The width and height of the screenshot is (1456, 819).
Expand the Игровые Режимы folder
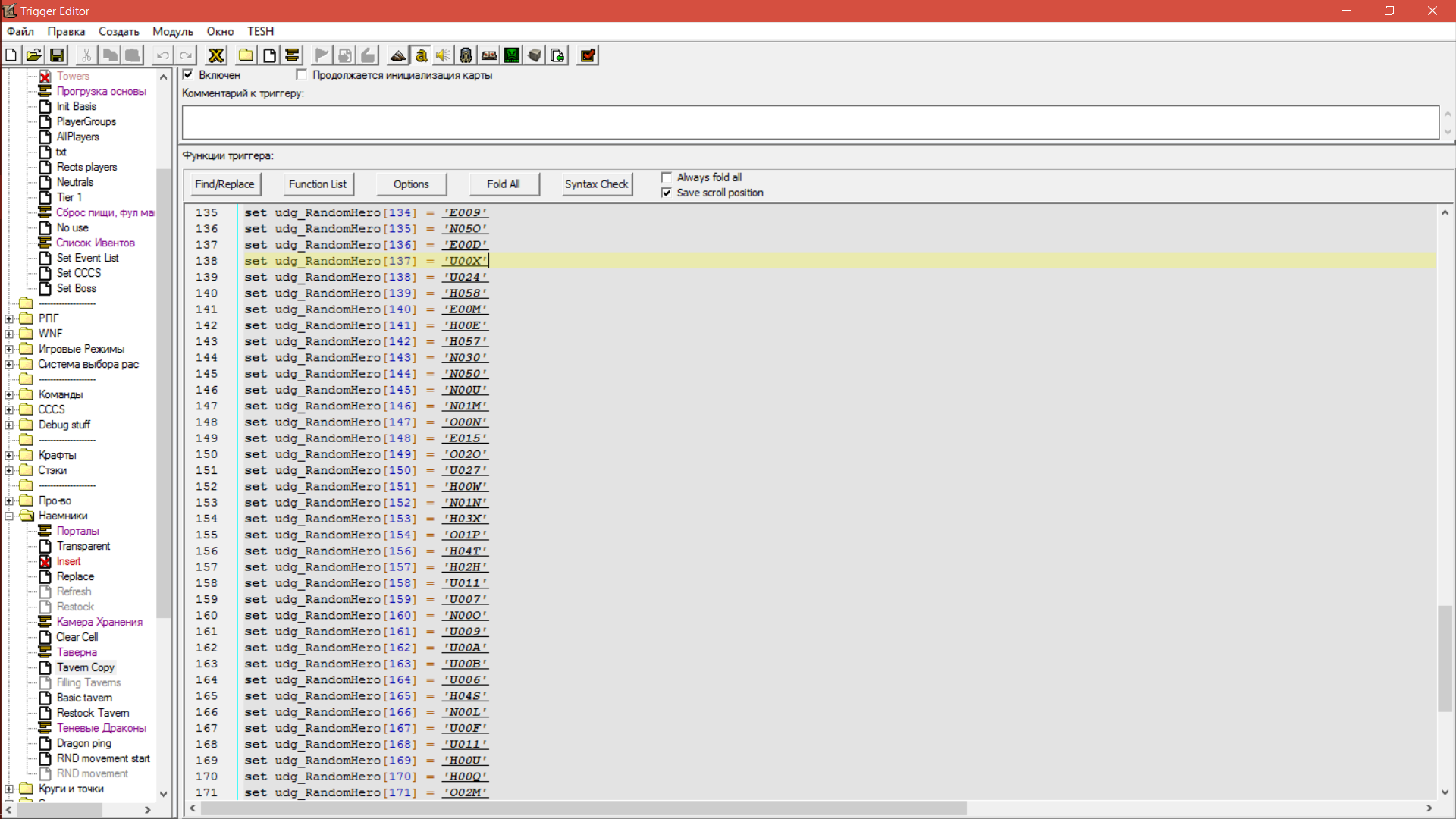[9, 349]
